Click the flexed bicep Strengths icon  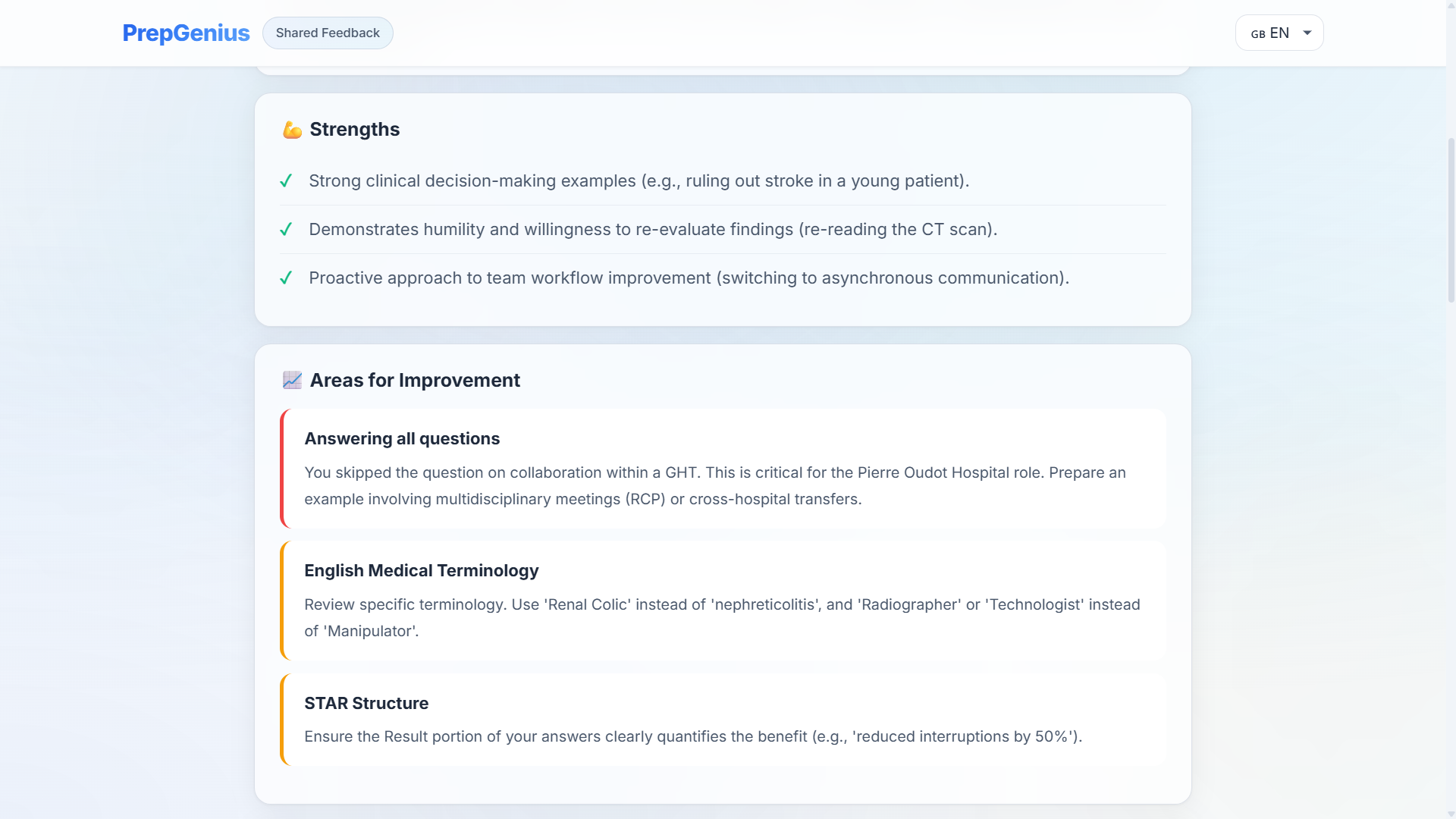pyautogui.click(x=292, y=130)
